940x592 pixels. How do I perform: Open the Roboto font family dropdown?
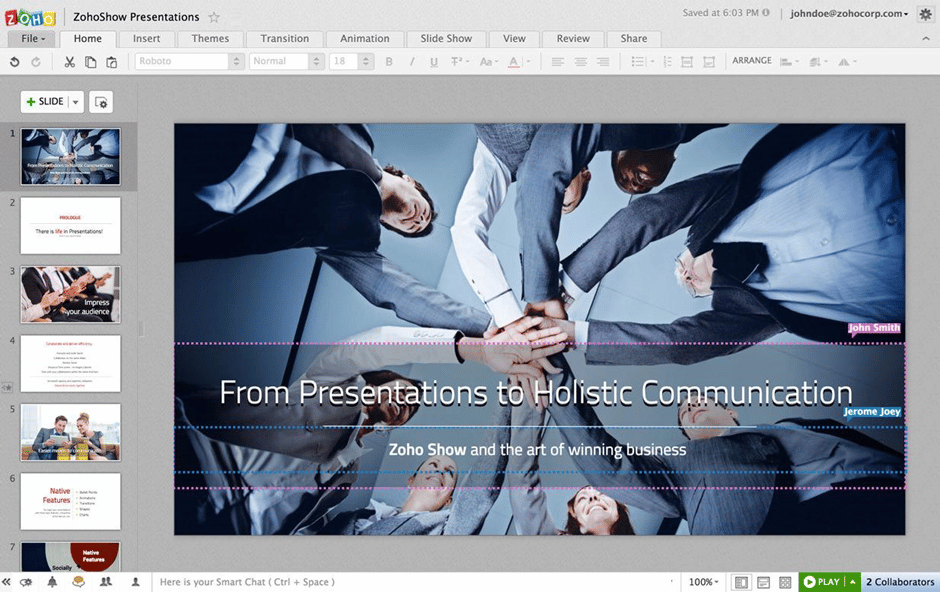189,61
